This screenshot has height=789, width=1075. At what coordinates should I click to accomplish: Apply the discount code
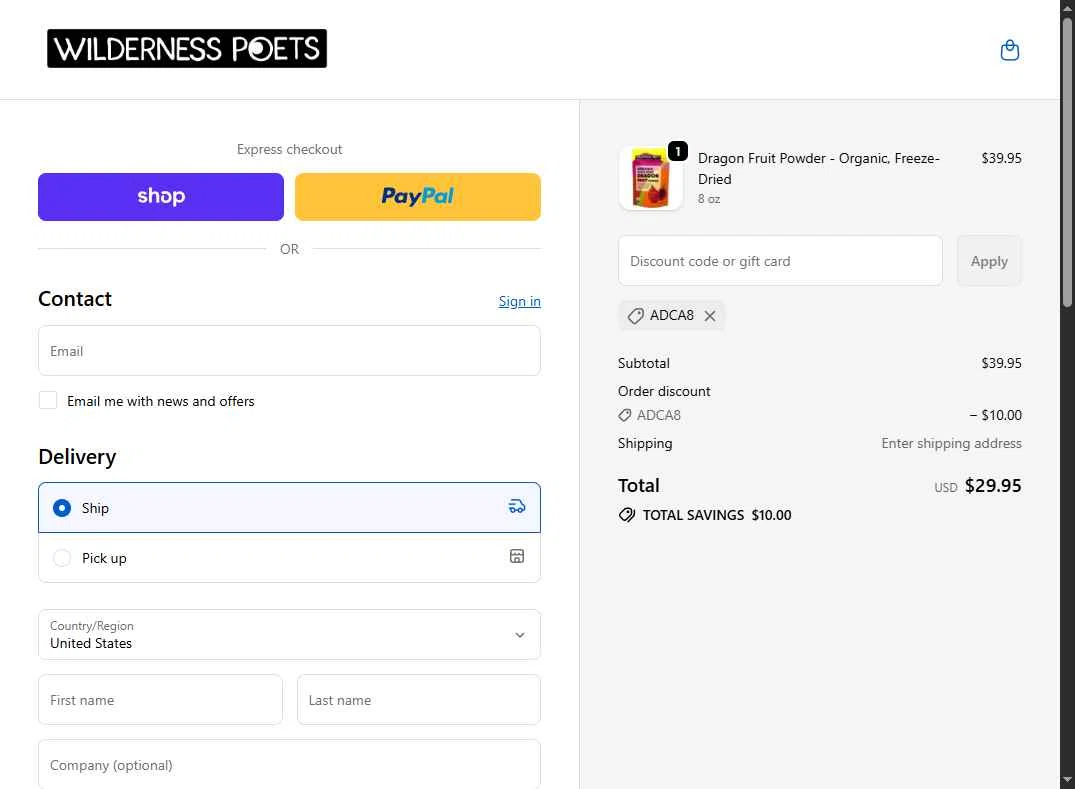[989, 261]
